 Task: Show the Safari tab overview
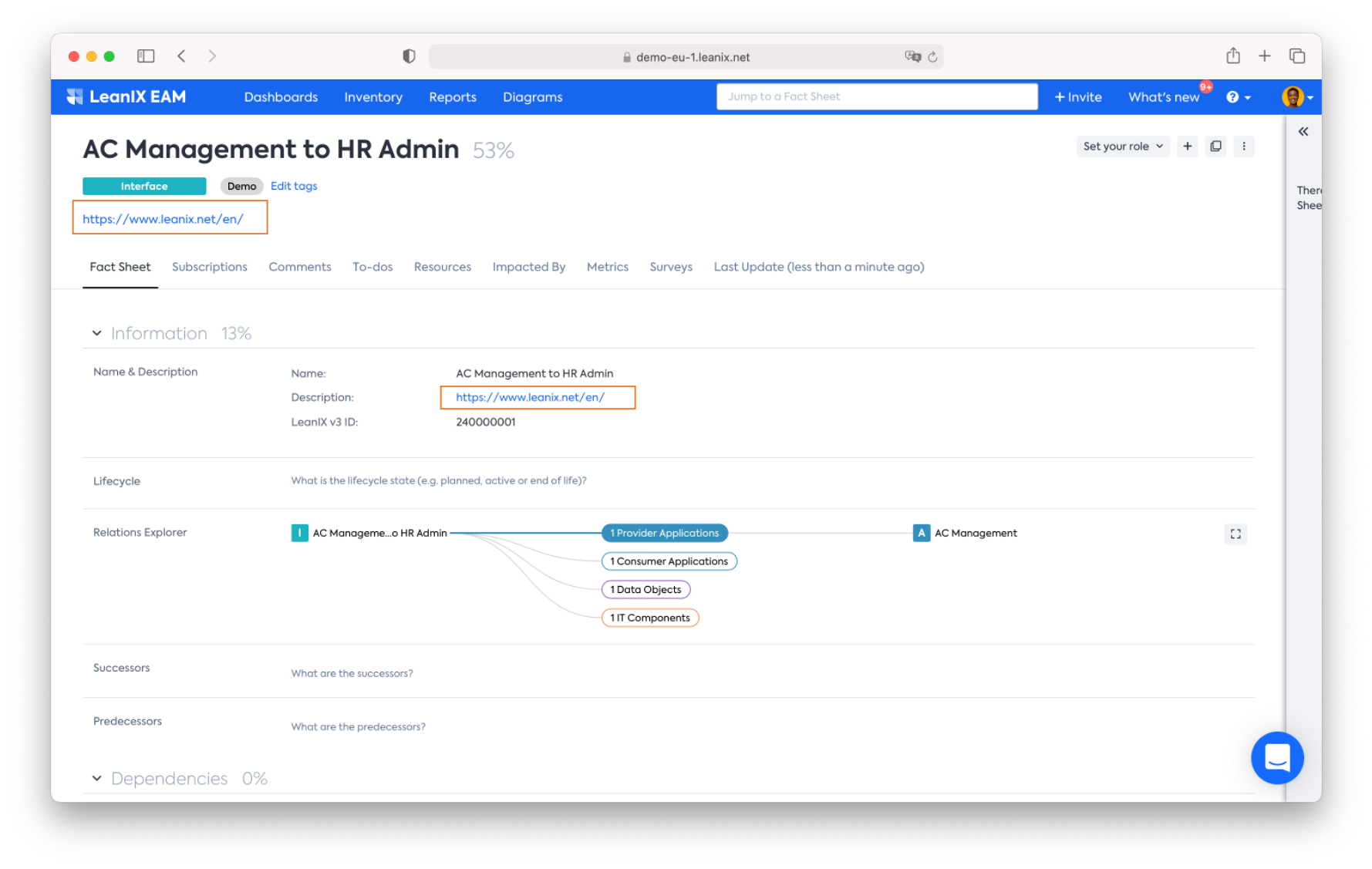(x=1297, y=56)
